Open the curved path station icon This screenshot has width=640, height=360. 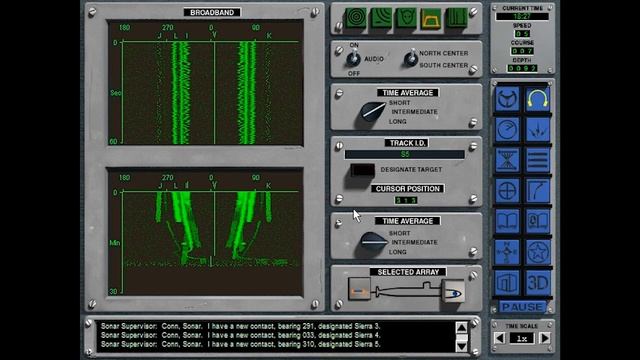(538, 191)
